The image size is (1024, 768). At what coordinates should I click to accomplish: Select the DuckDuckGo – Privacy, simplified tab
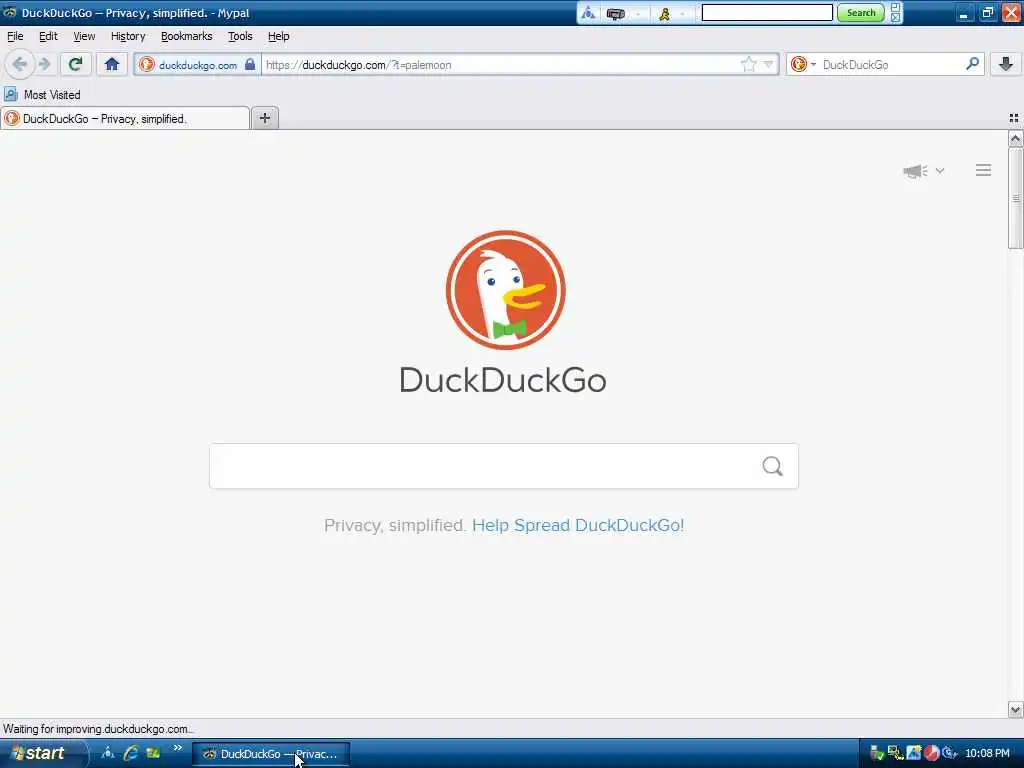pos(125,118)
